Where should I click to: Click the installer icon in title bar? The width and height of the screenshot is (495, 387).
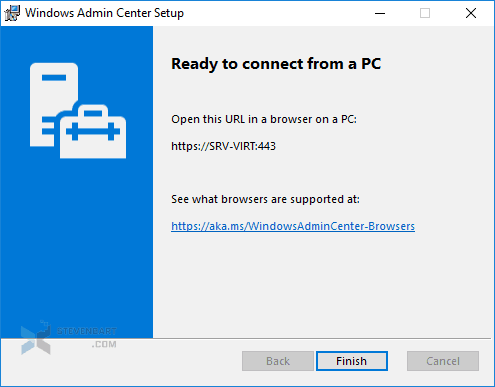[x=12, y=13]
